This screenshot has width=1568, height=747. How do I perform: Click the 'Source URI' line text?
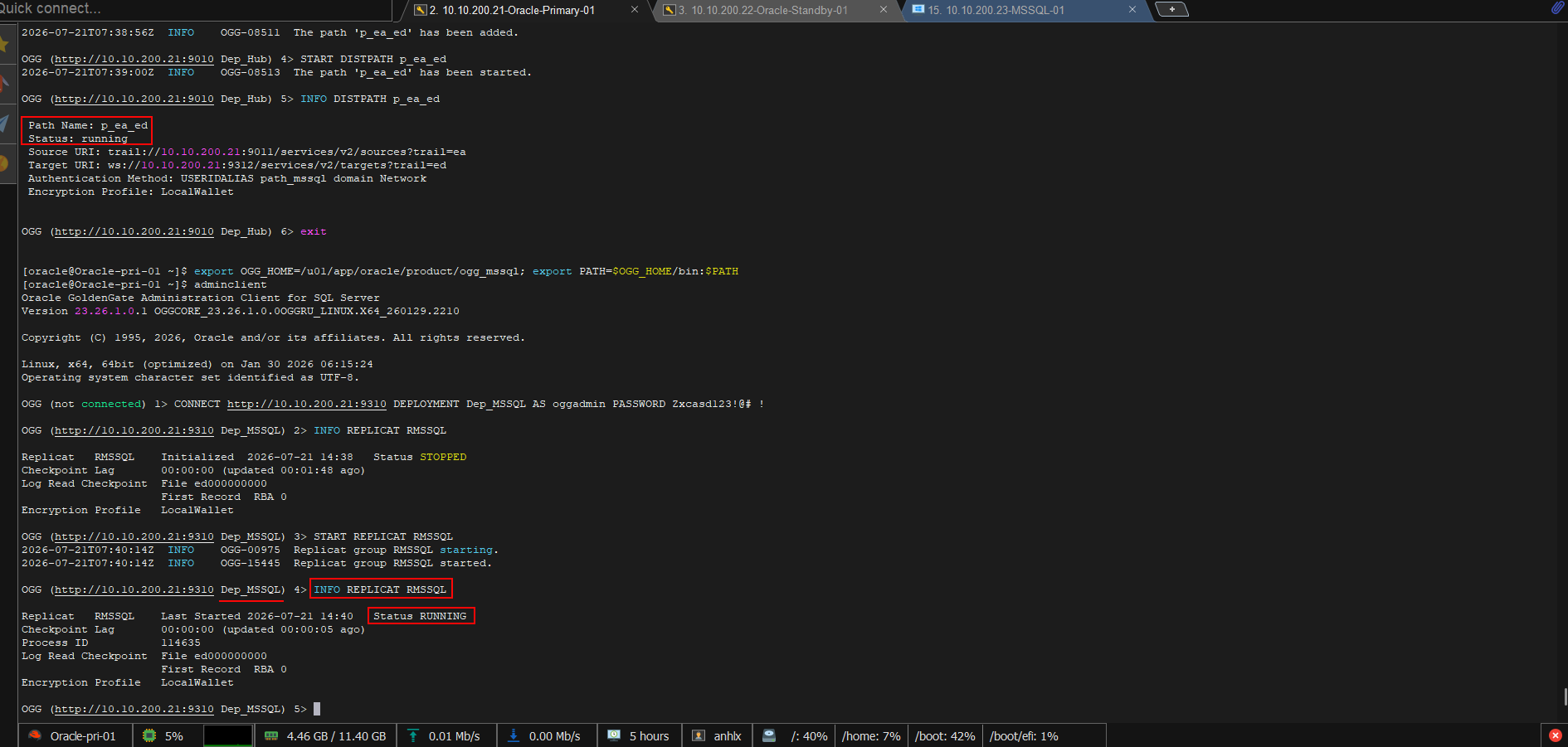pos(247,152)
